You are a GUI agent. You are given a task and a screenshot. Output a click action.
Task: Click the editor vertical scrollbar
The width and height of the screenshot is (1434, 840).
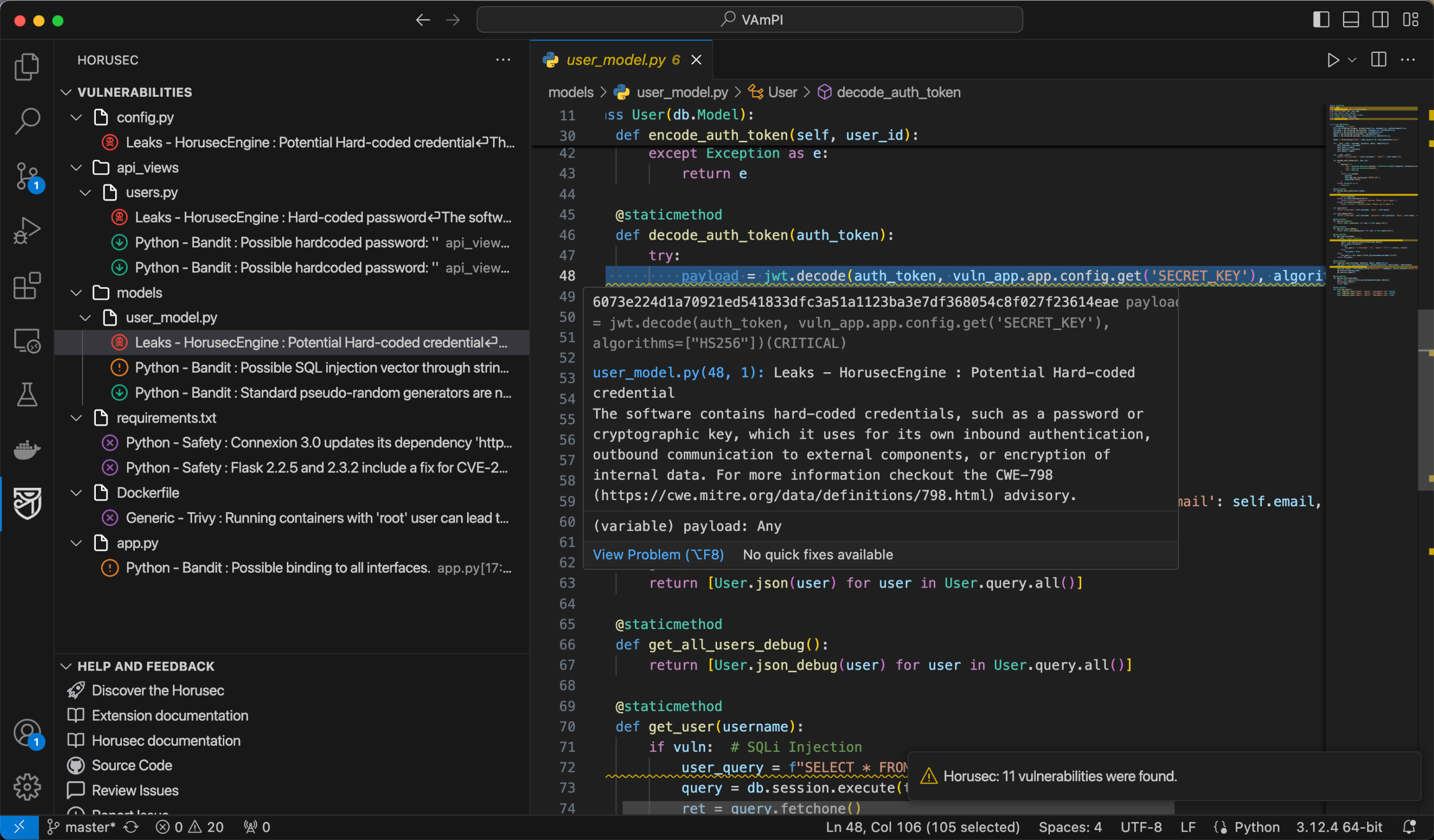click(1425, 399)
